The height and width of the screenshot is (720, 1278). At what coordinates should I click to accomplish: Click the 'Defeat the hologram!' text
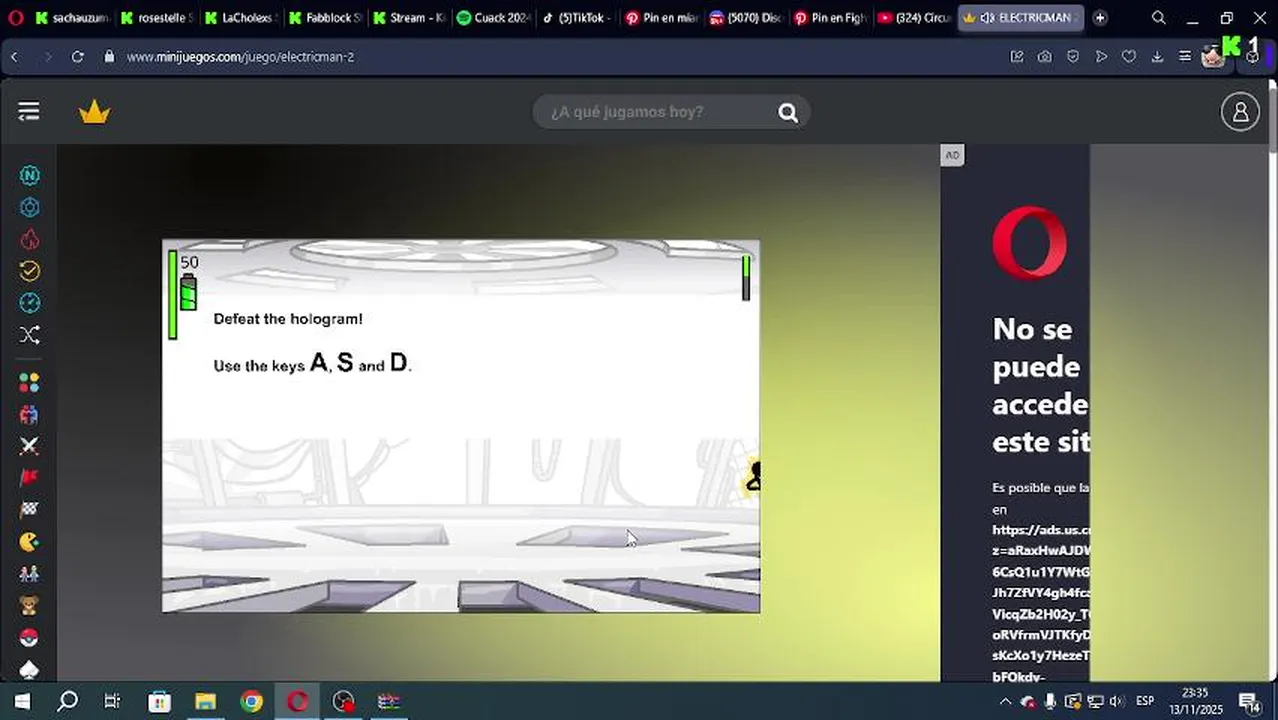[288, 319]
